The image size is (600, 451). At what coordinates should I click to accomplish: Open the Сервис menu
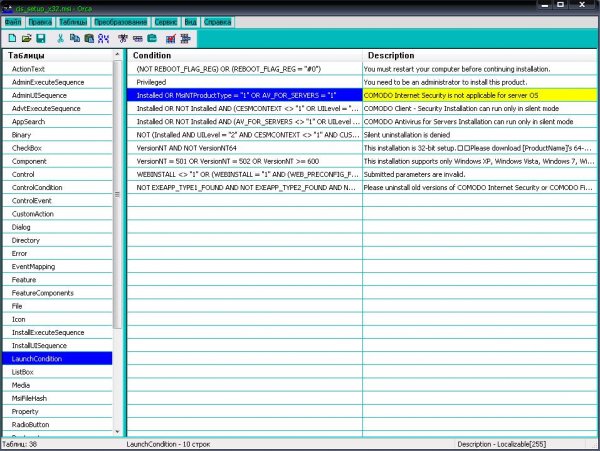pyautogui.click(x=166, y=22)
